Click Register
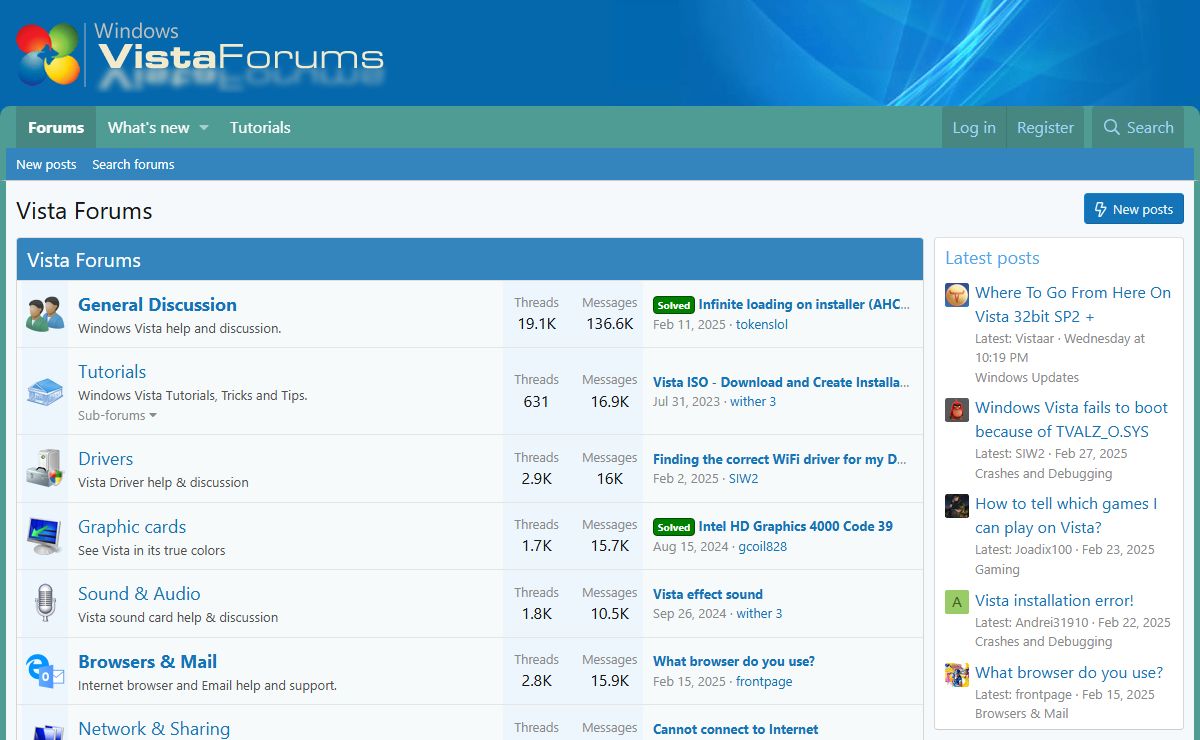This screenshot has height=740, width=1200. coord(1045,128)
